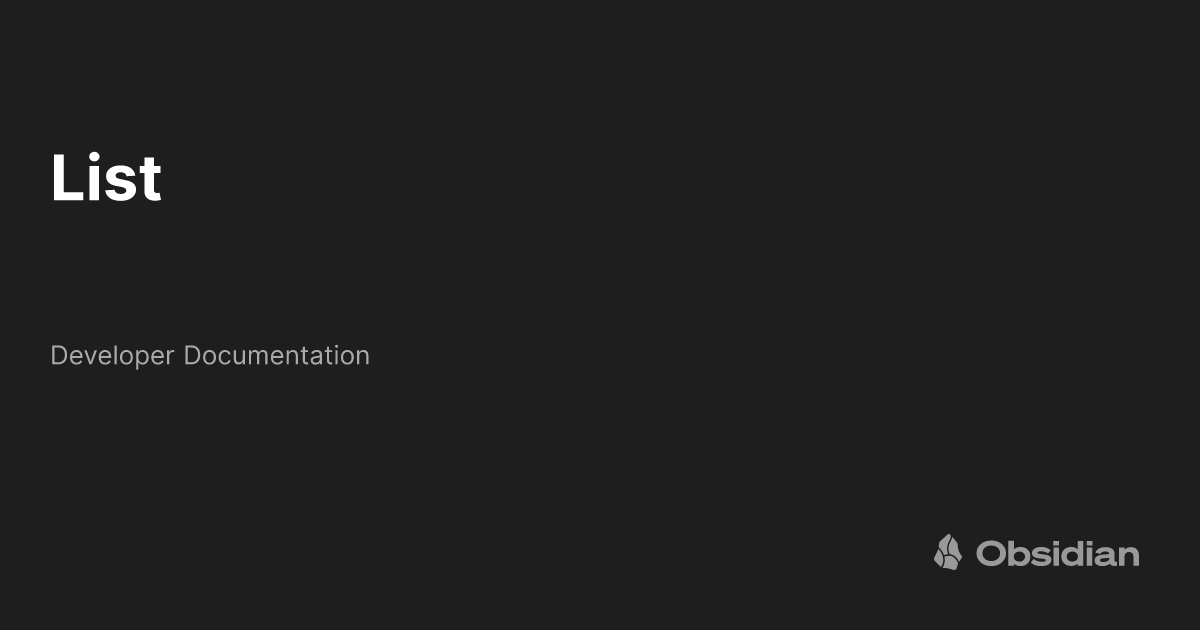Select the "Developer Documentation" subtitle

pyautogui.click(x=210, y=355)
